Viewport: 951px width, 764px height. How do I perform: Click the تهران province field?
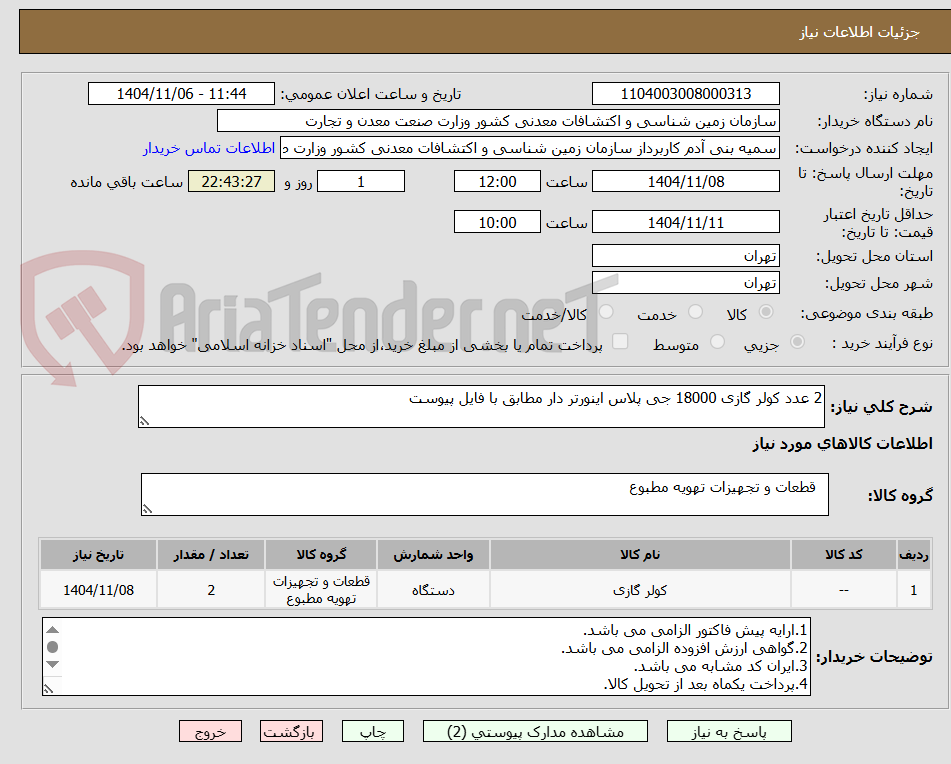point(686,255)
